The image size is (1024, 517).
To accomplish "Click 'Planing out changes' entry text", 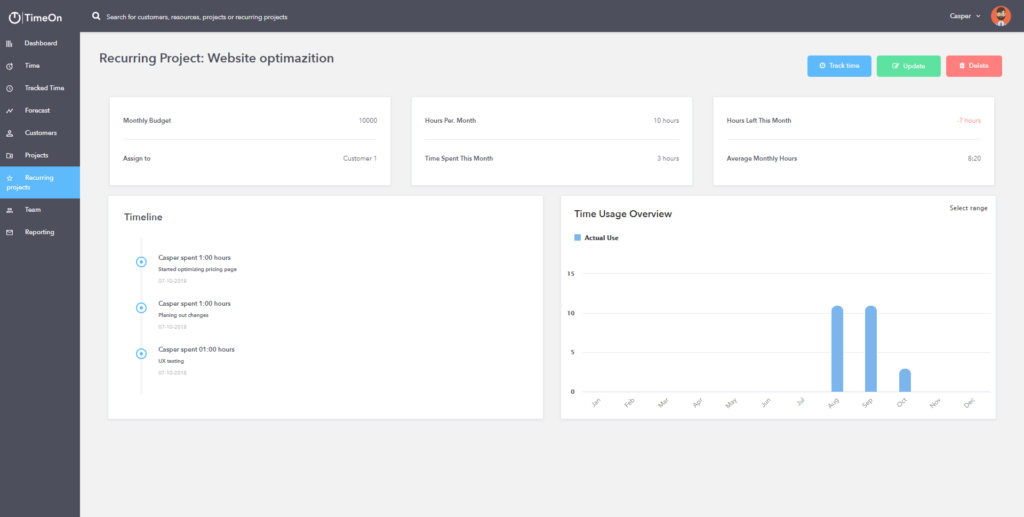I will [183, 315].
